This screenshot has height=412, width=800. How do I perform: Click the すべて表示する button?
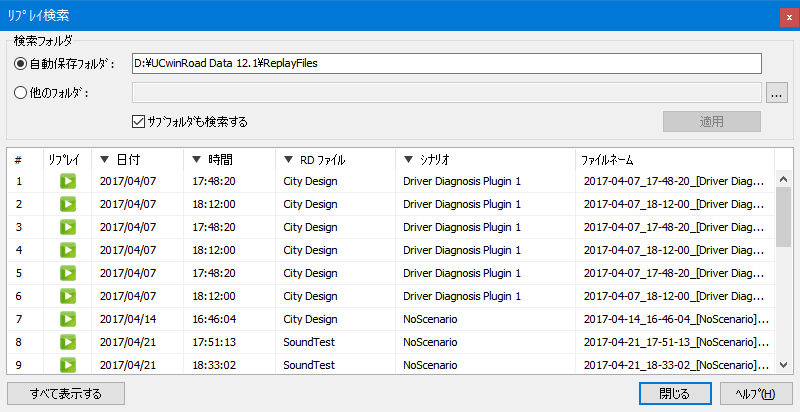[x=65, y=393]
